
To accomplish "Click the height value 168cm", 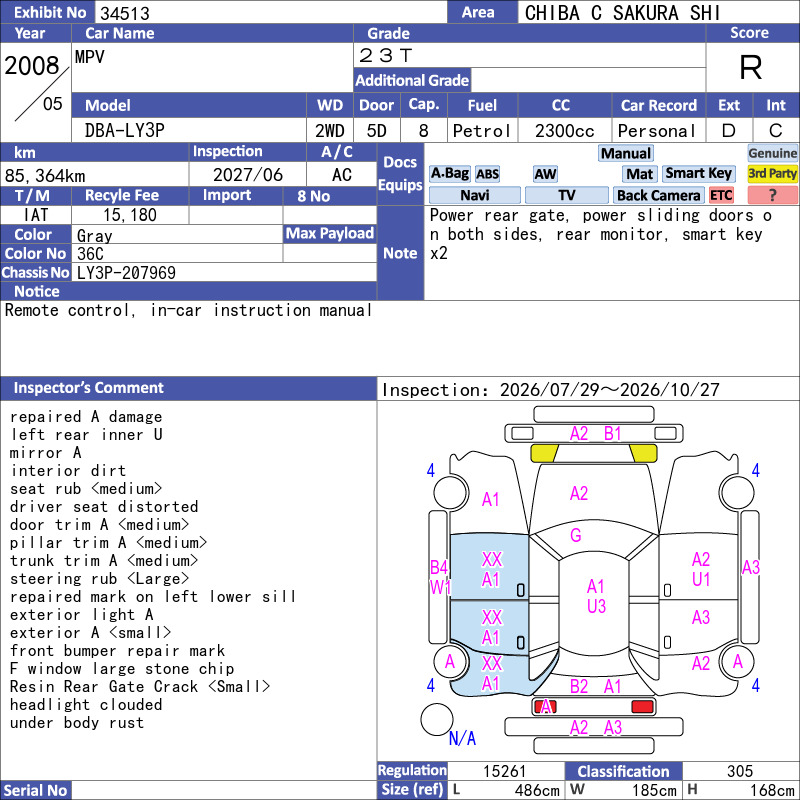I will (771, 790).
